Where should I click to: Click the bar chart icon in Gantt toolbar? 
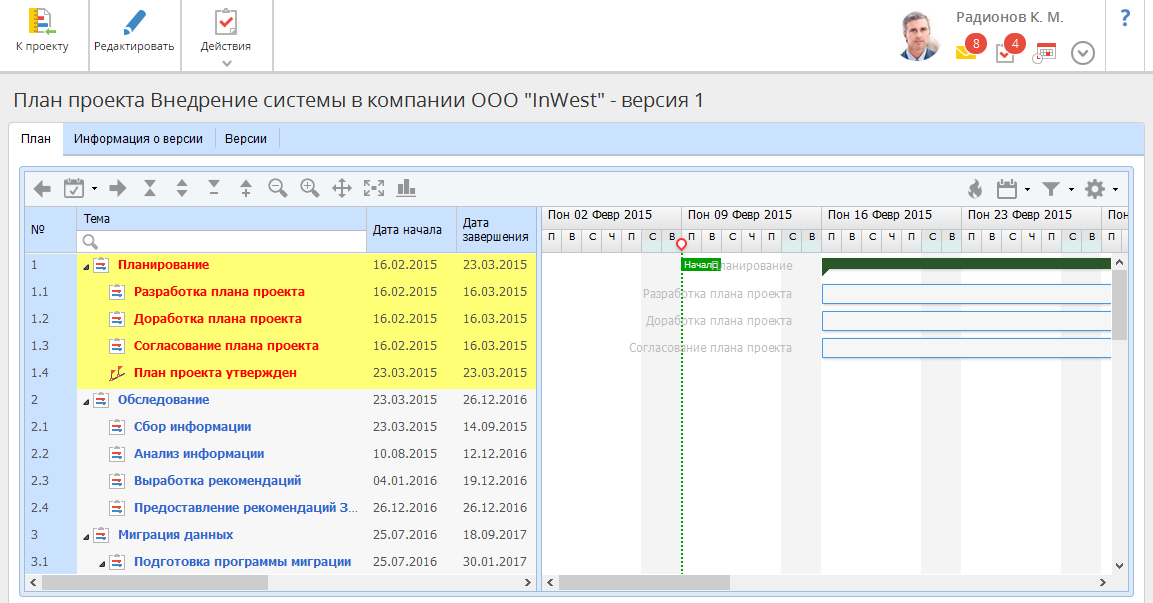click(x=406, y=188)
